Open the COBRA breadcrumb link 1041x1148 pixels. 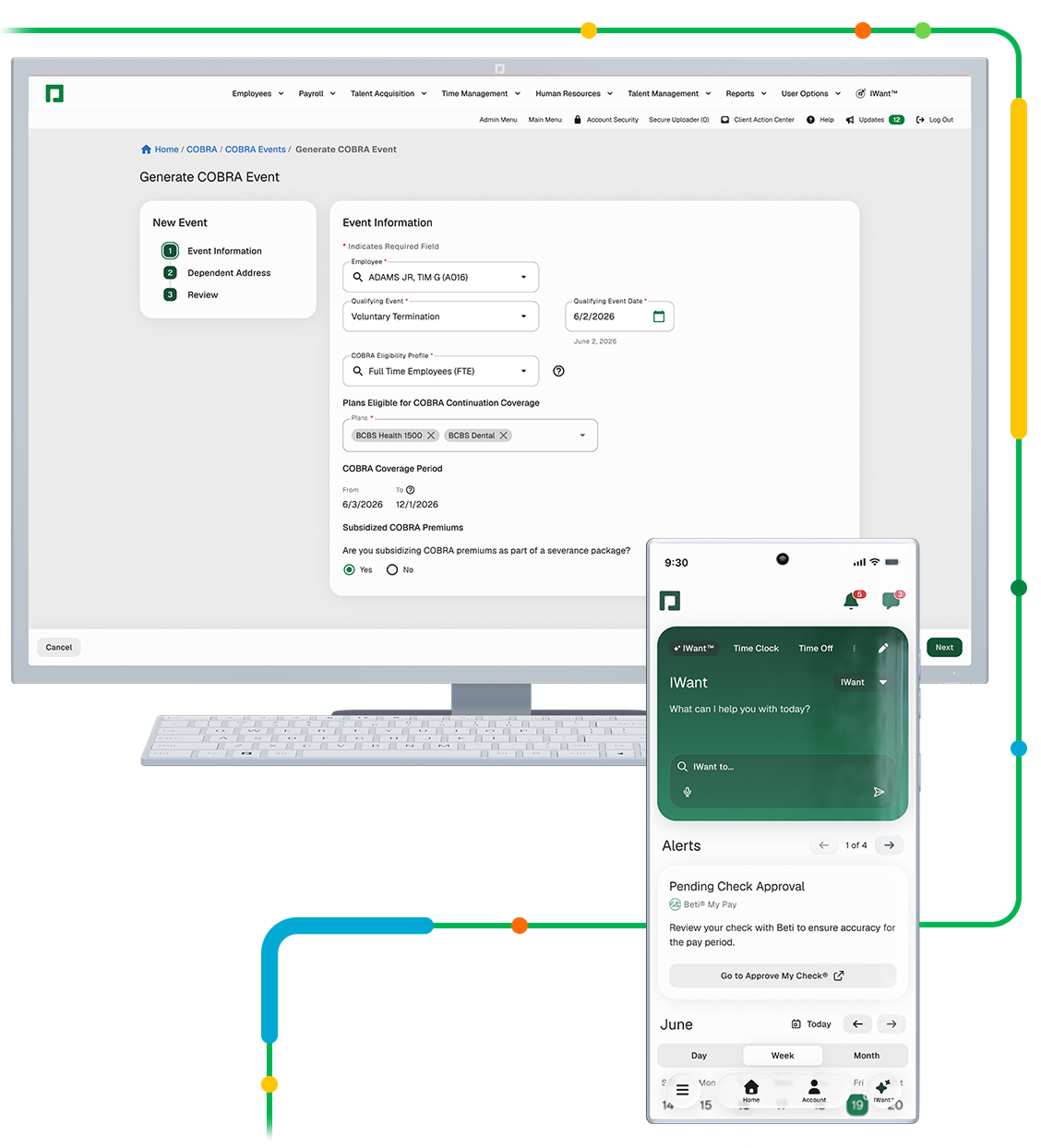[x=202, y=149]
